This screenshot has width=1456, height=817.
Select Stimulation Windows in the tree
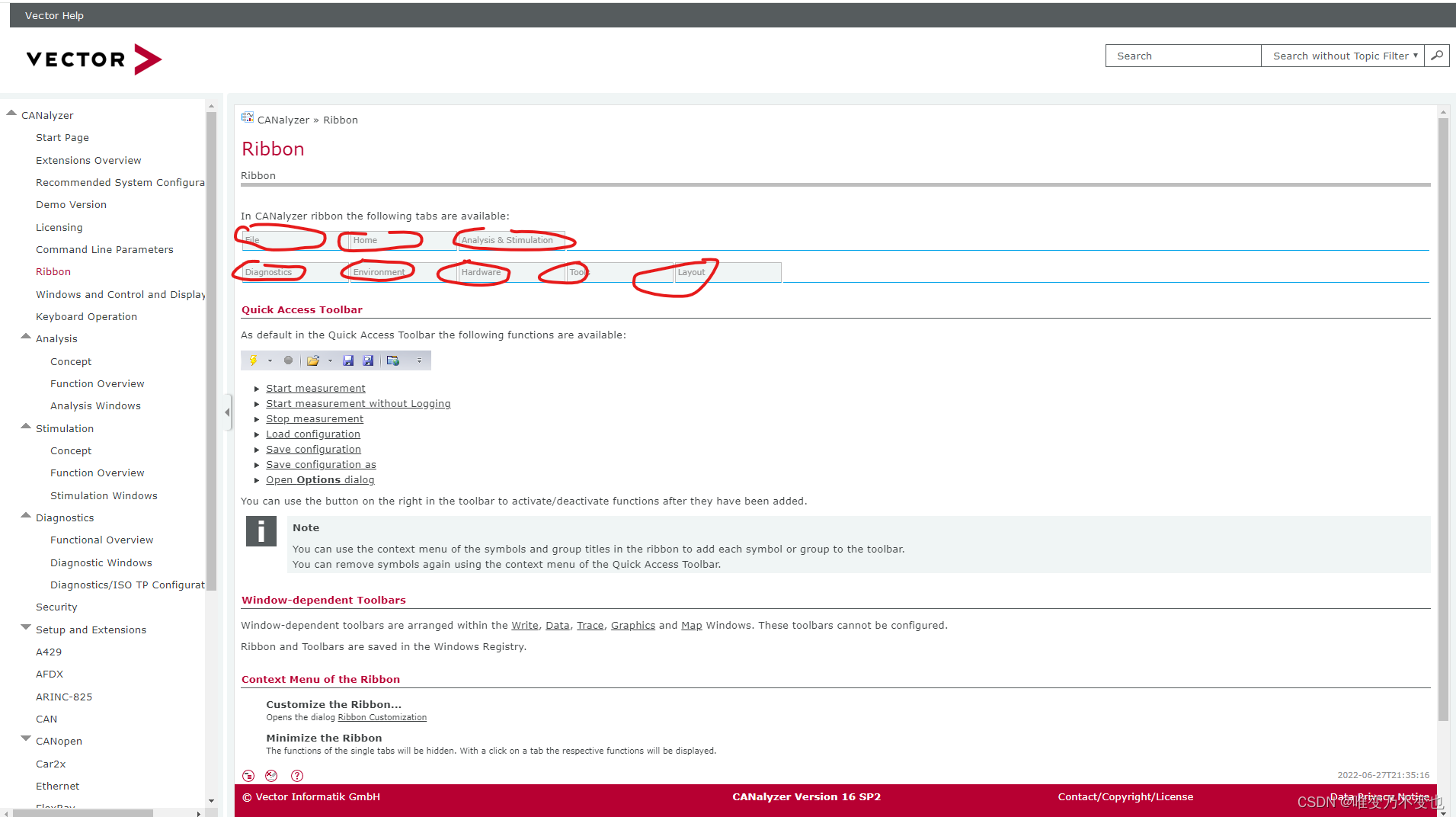(104, 496)
